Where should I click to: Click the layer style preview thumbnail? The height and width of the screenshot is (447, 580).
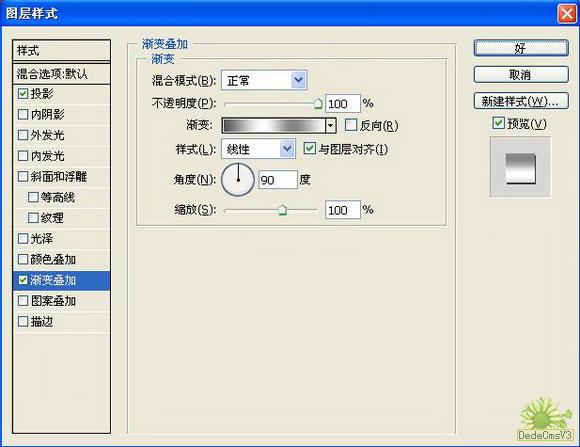coord(520,167)
